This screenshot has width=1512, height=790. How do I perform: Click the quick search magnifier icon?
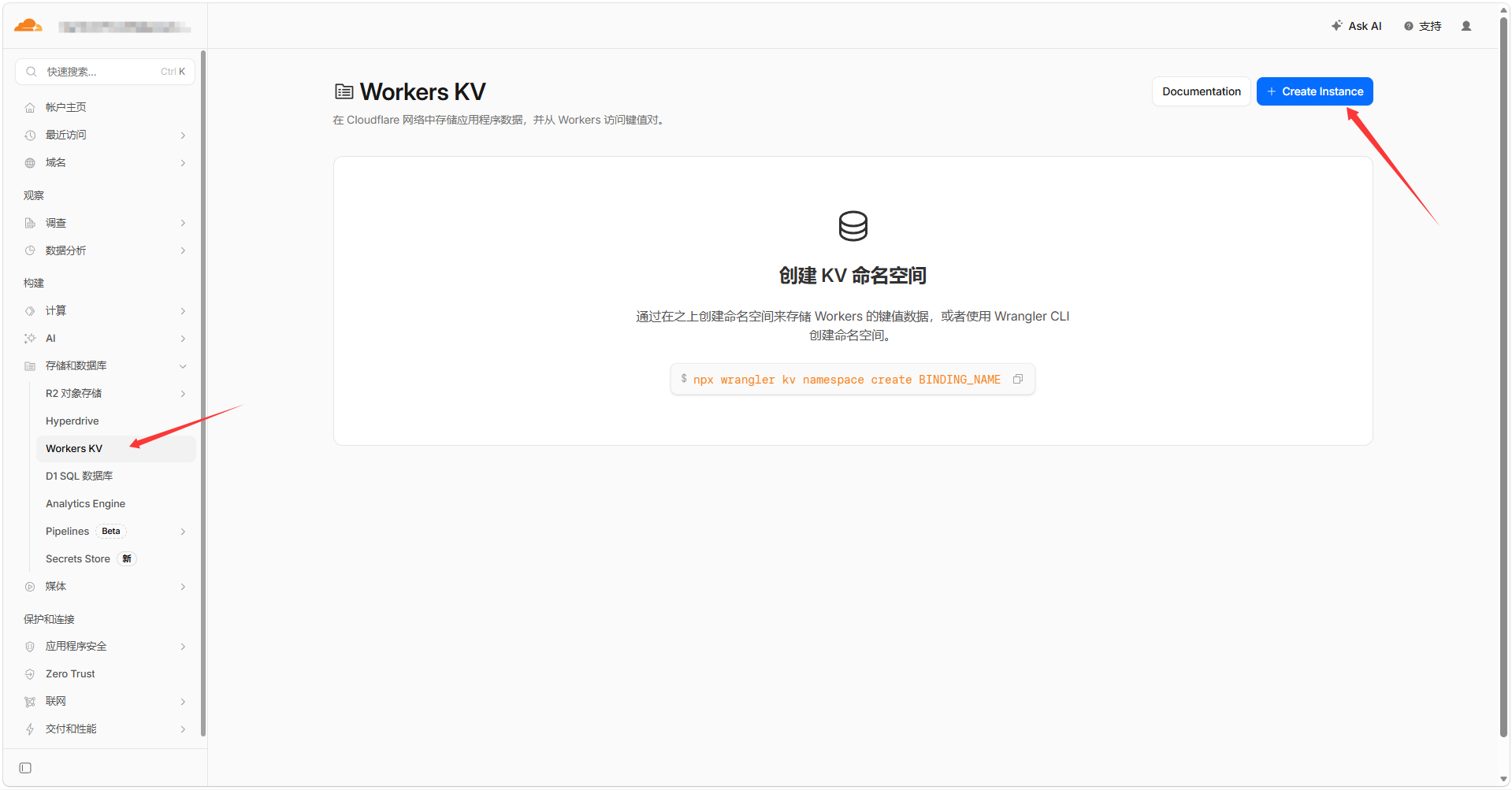coord(32,72)
